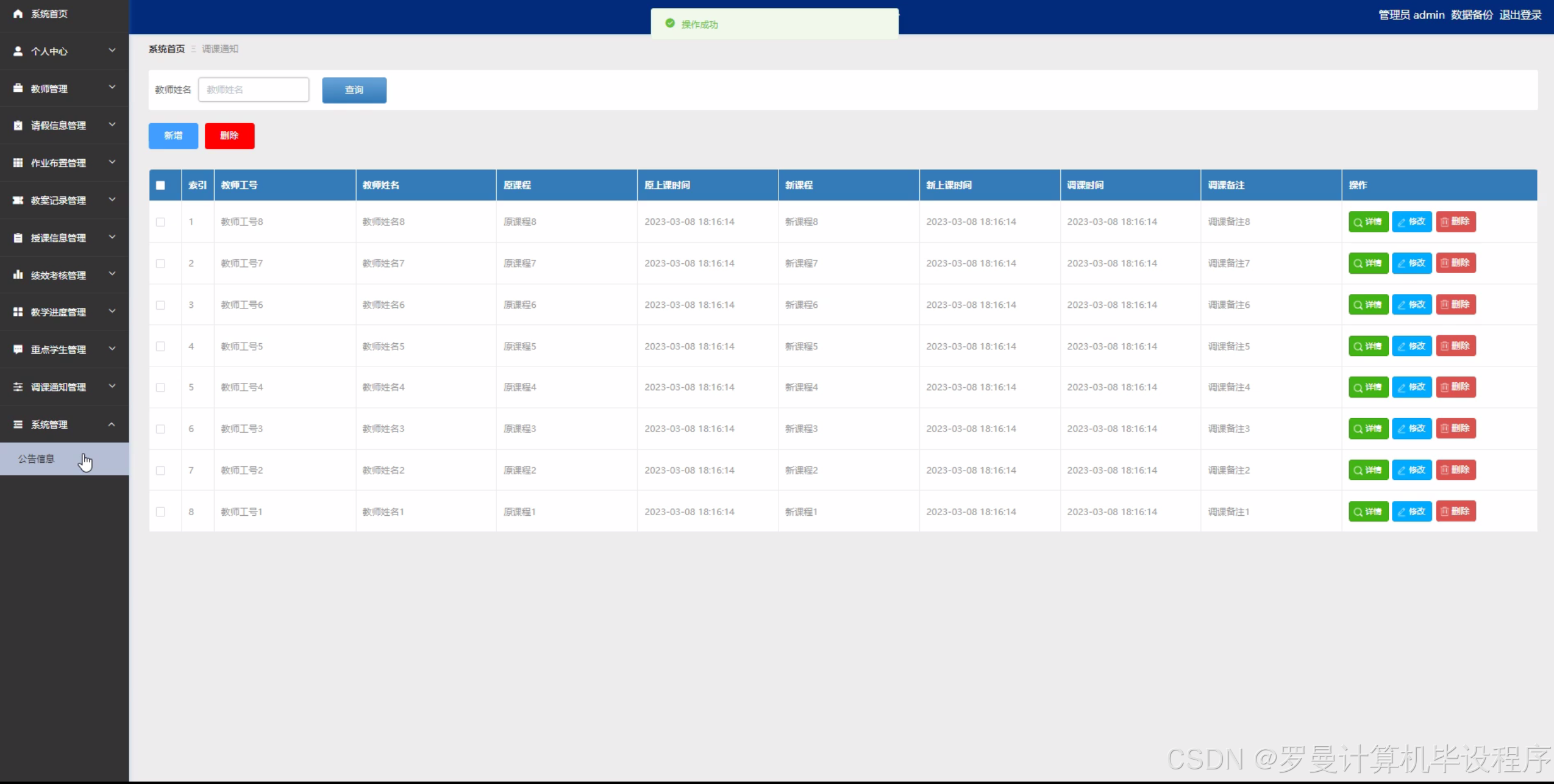This screenshot has width=1554, height=784.
Task: Click the sliders icon for 调课通知管理
Action: coord(18,387)
